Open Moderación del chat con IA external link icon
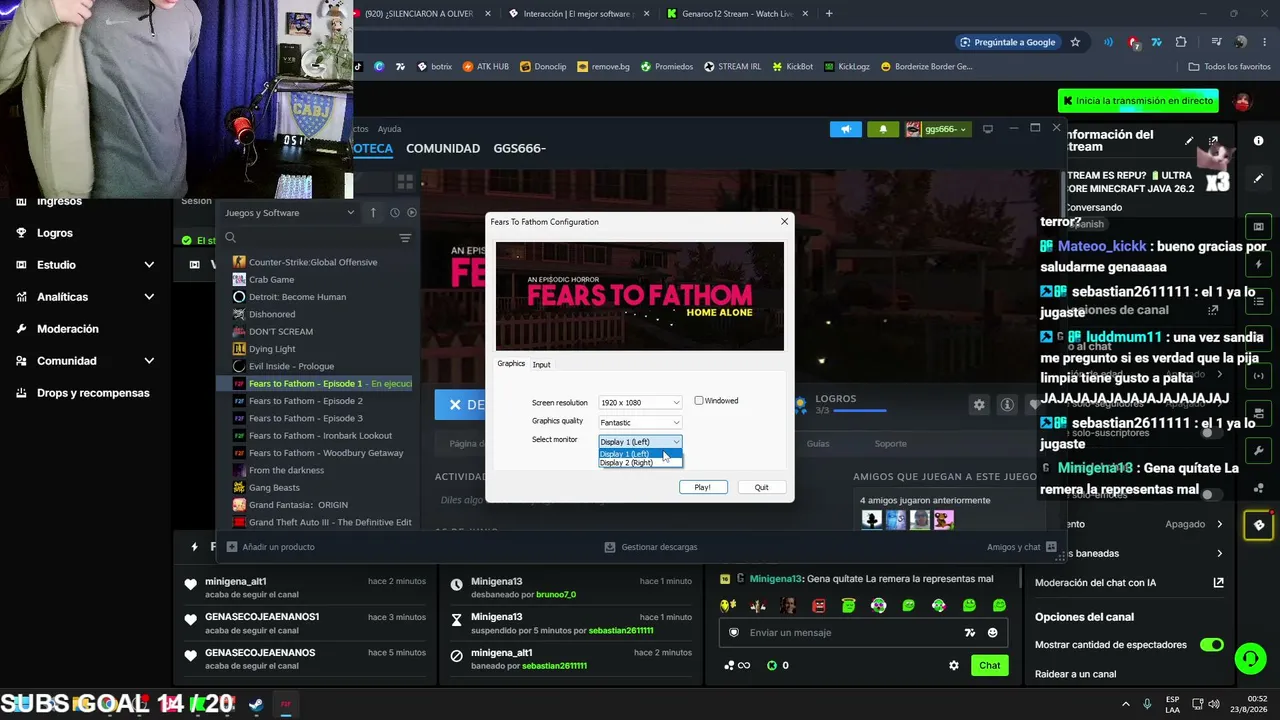The image size is (1280, 720). pyautogui.click(x=1218, y=583)
